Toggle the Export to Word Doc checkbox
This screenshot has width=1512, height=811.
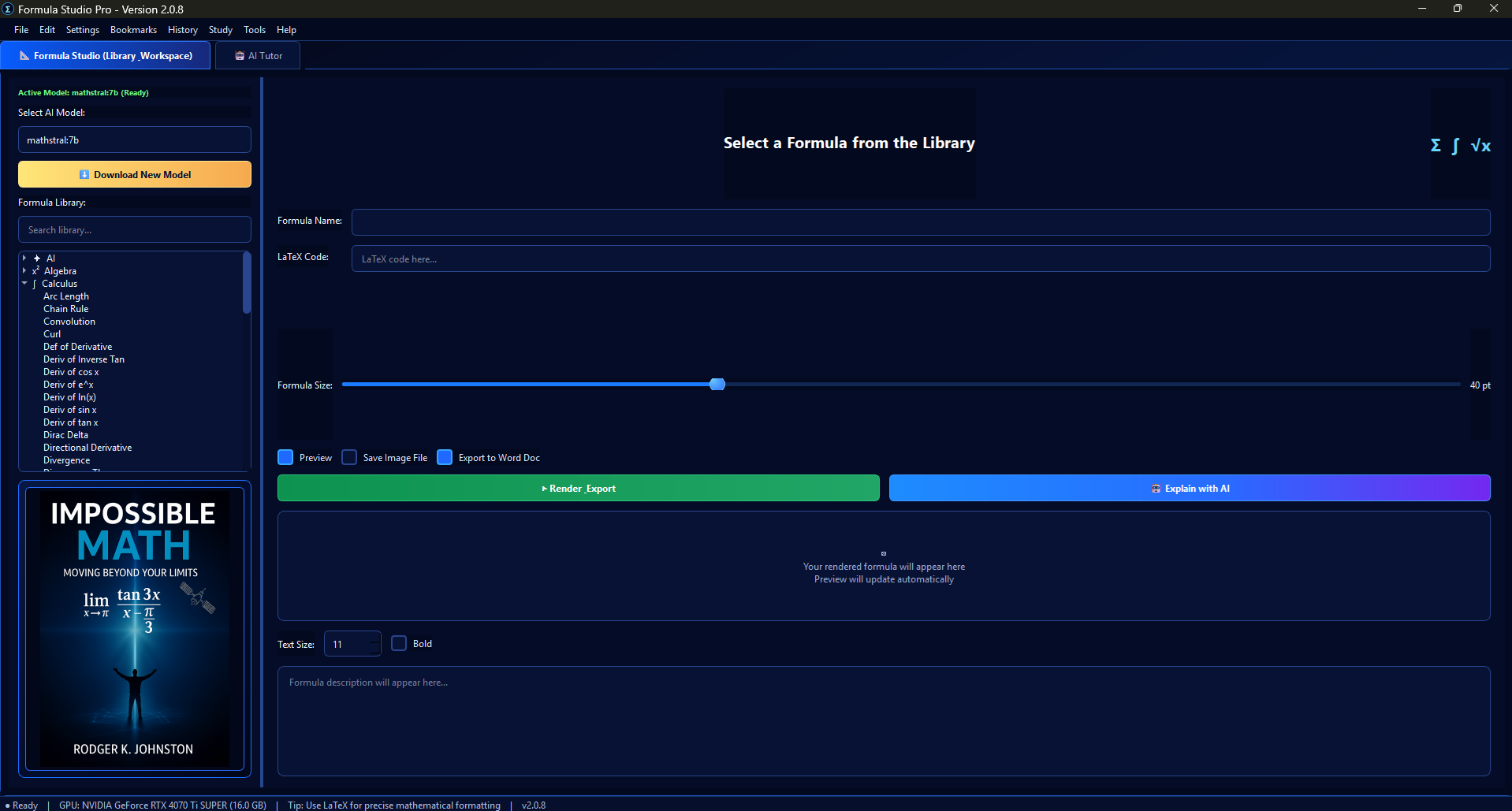pyautogui.click(x=445, y=457)
